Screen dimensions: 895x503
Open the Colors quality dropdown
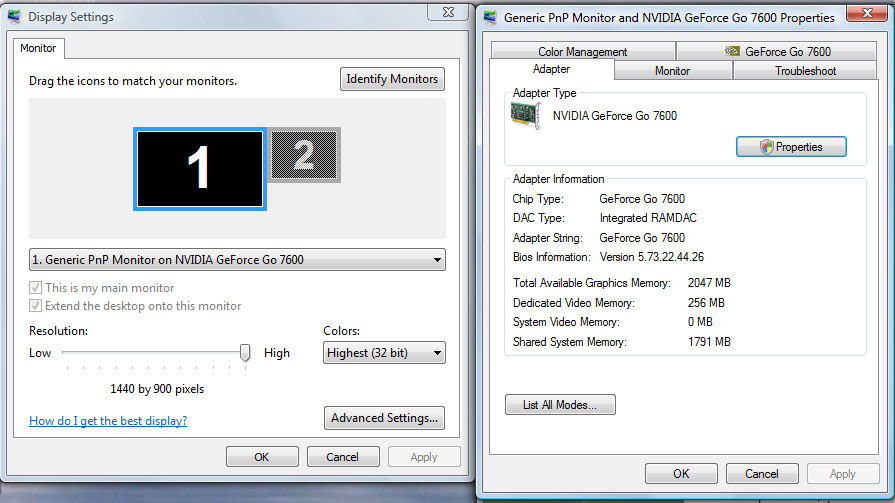(x=384, y=353)
